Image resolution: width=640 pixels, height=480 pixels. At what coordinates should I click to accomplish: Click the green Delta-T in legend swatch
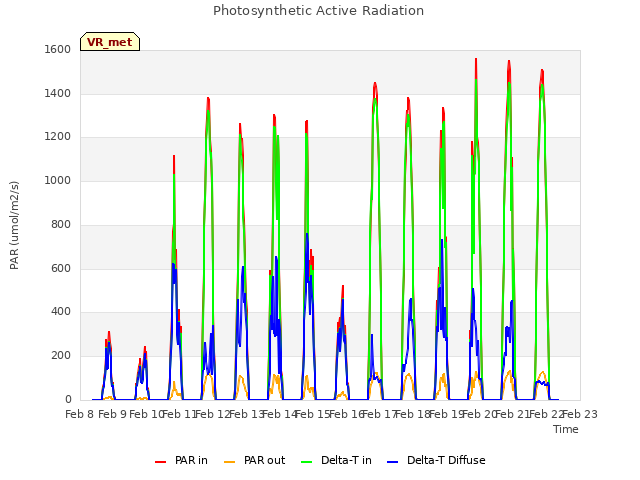(307, 462)
